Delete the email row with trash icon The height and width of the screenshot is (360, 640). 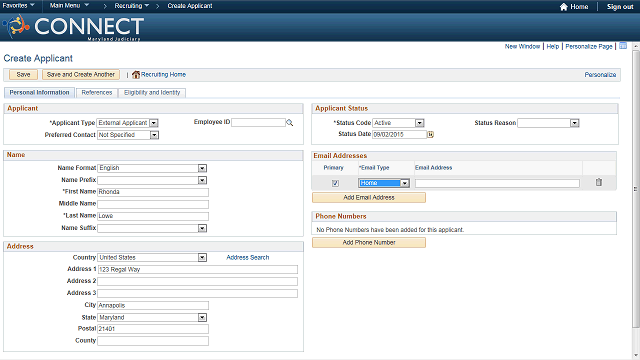pyautogui.click(x=598, y=182)
